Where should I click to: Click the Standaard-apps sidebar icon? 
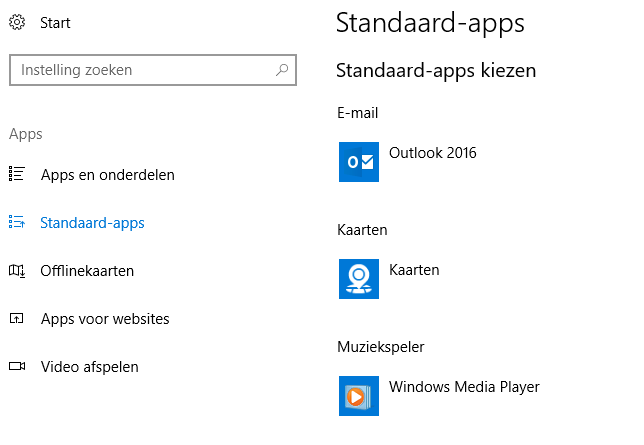tap(16, 222)
